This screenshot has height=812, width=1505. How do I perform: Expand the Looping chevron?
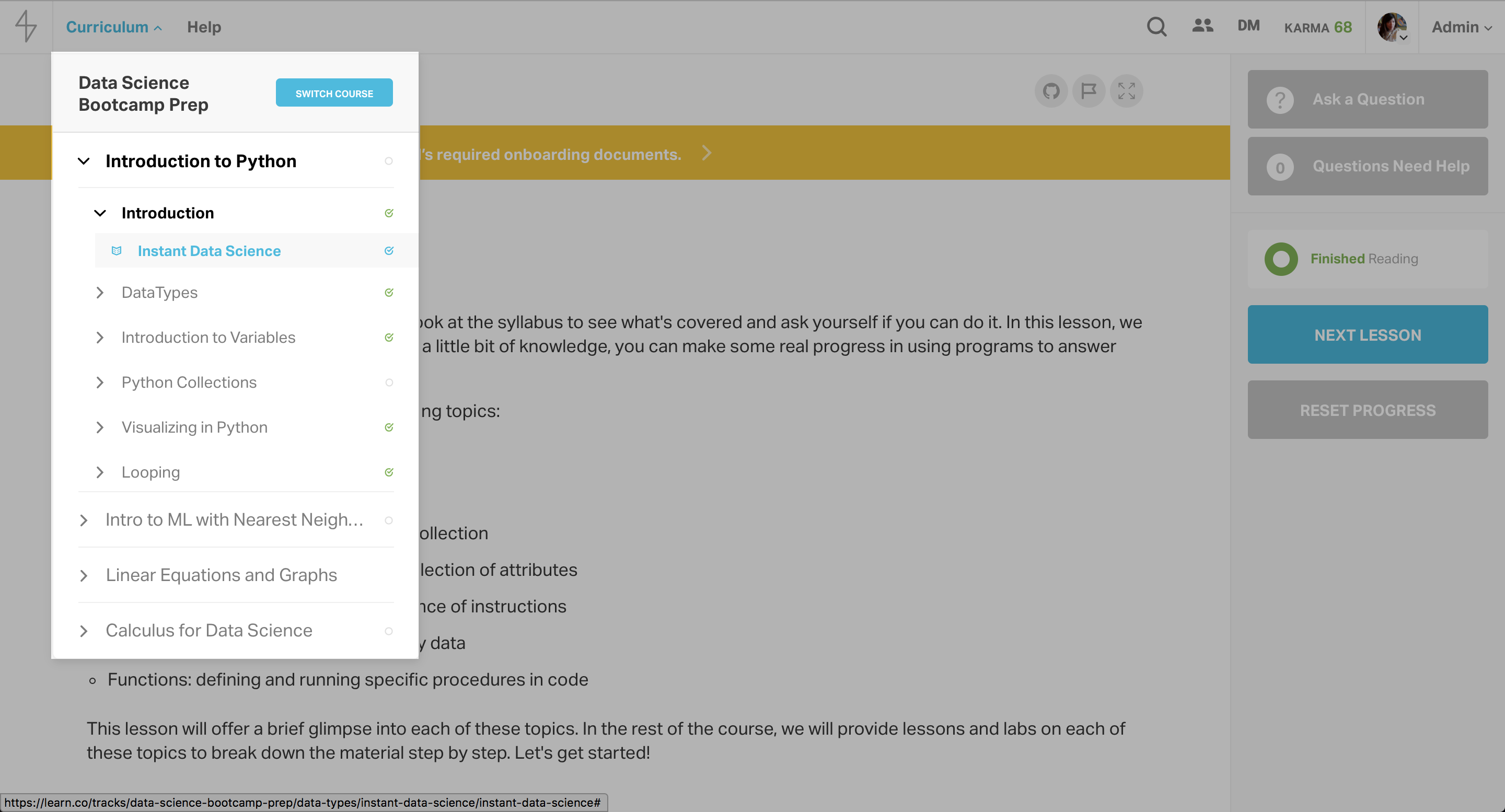[x=100, y=472]
